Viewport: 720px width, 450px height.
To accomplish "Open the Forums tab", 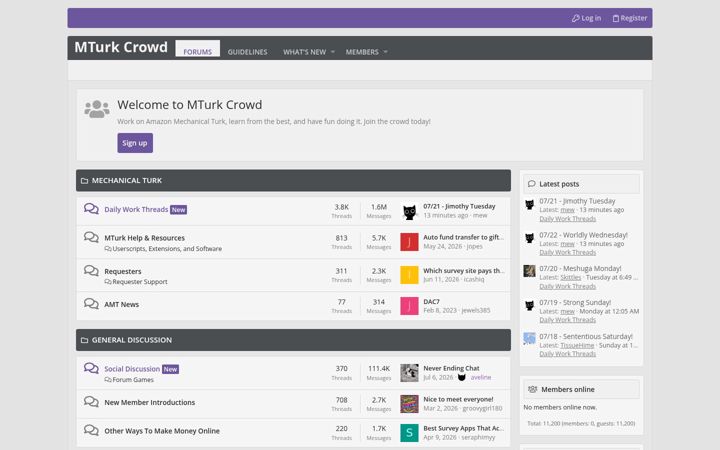I will pyautogui.click(x=197, y=49).
